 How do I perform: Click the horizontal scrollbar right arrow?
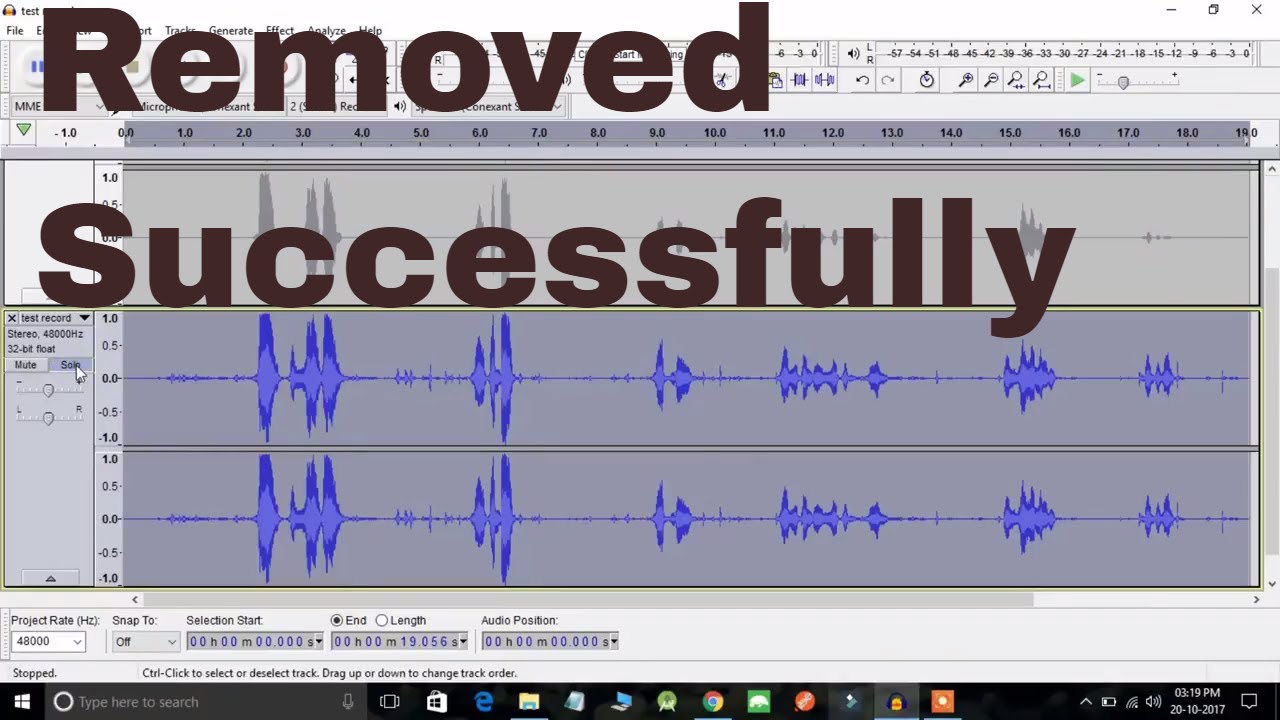click(1257, 600)
